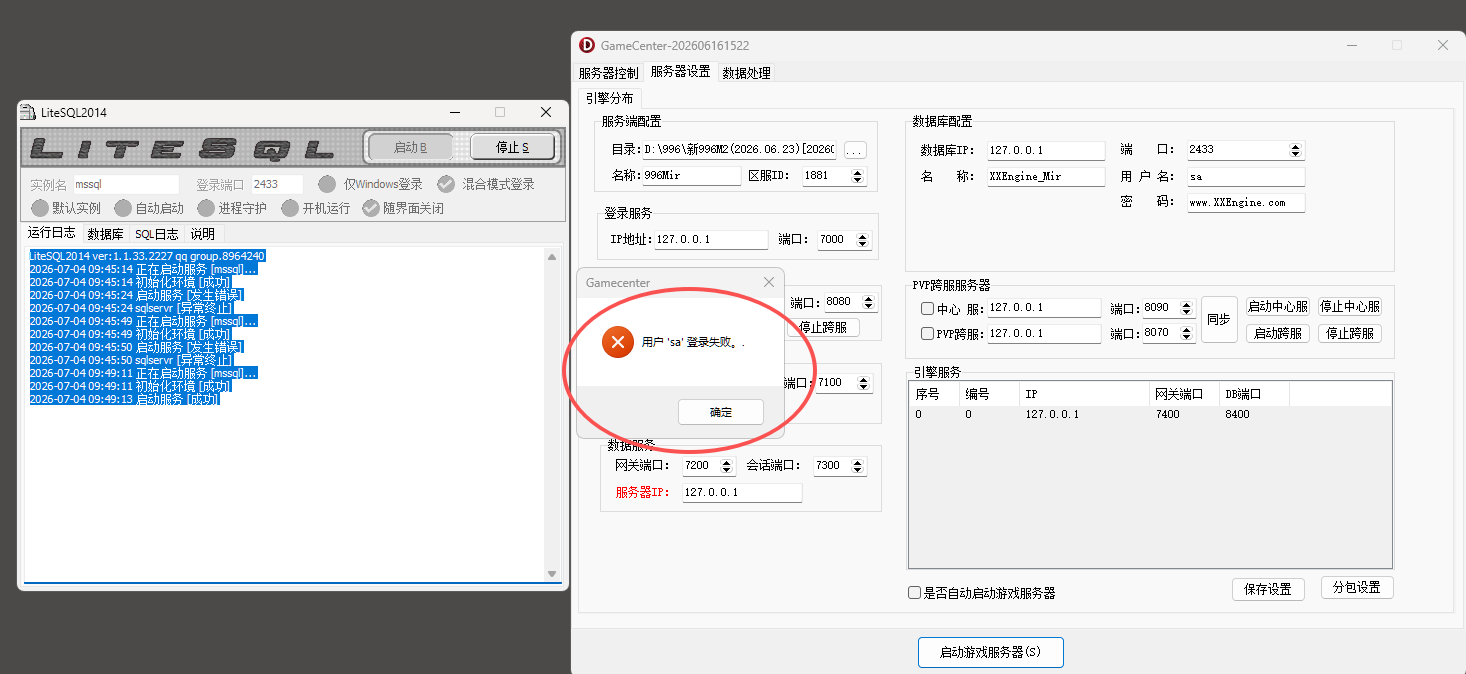1466x674 pixels.
Task: Enable 默认实例 option
Action: click(65, 208)
